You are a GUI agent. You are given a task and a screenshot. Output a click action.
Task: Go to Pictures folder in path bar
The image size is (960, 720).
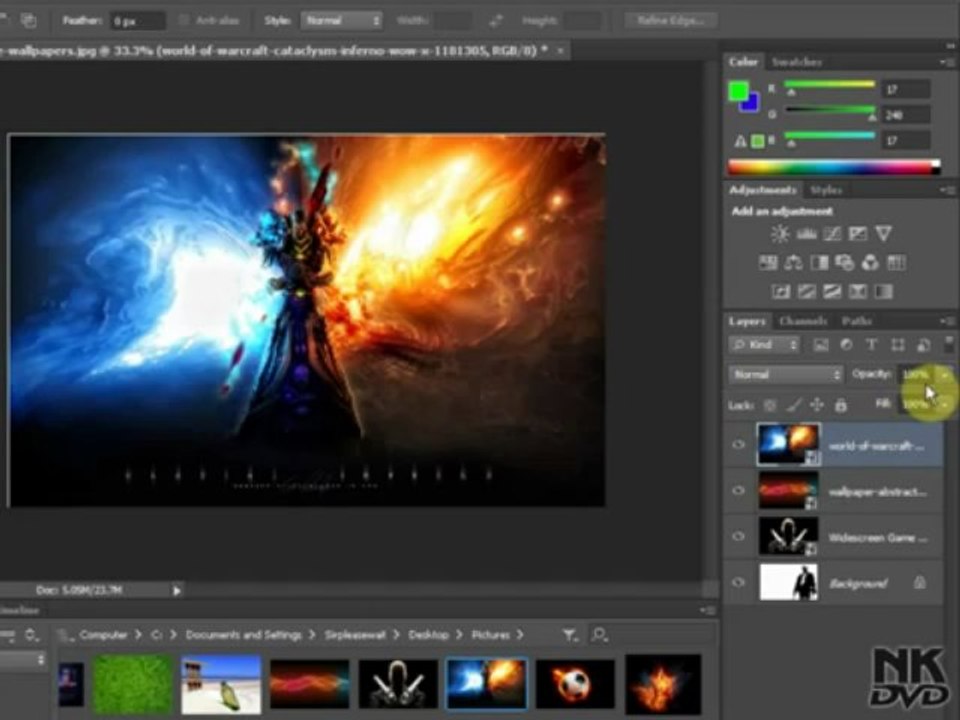[x=490, y=635]
